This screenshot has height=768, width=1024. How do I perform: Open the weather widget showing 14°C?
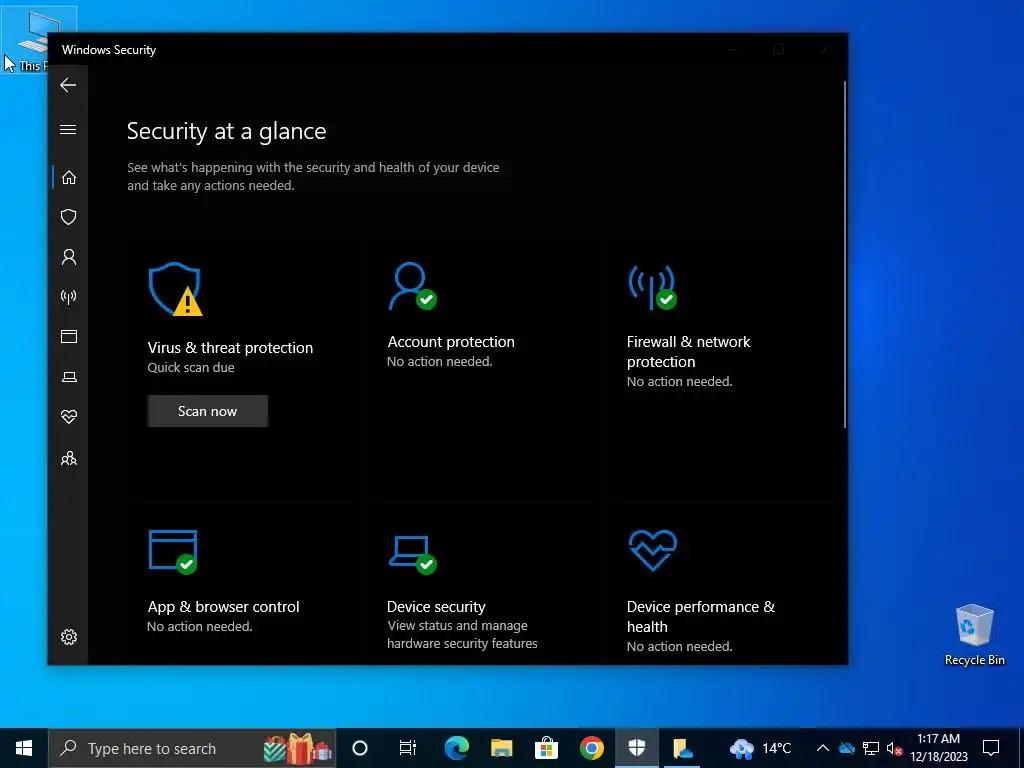[760, 748]
